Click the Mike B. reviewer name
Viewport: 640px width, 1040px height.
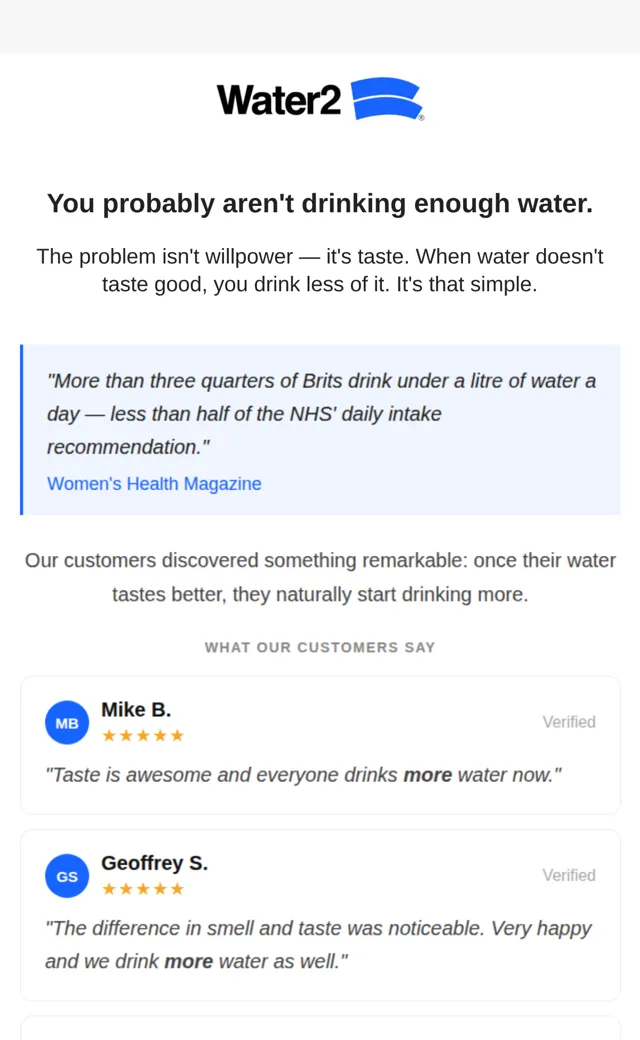pos(136,710)
